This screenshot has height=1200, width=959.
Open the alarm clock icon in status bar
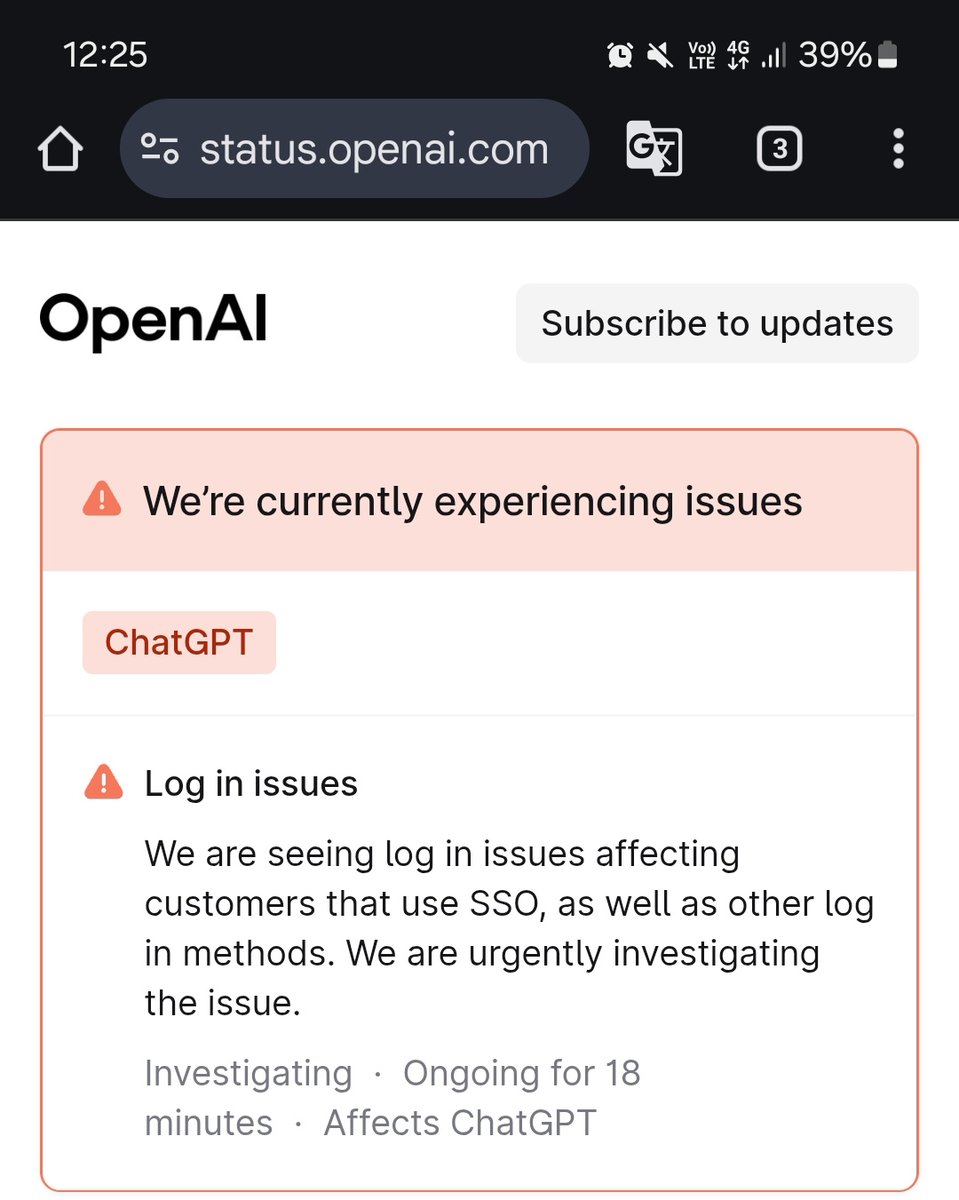click(x=620, y=56)
